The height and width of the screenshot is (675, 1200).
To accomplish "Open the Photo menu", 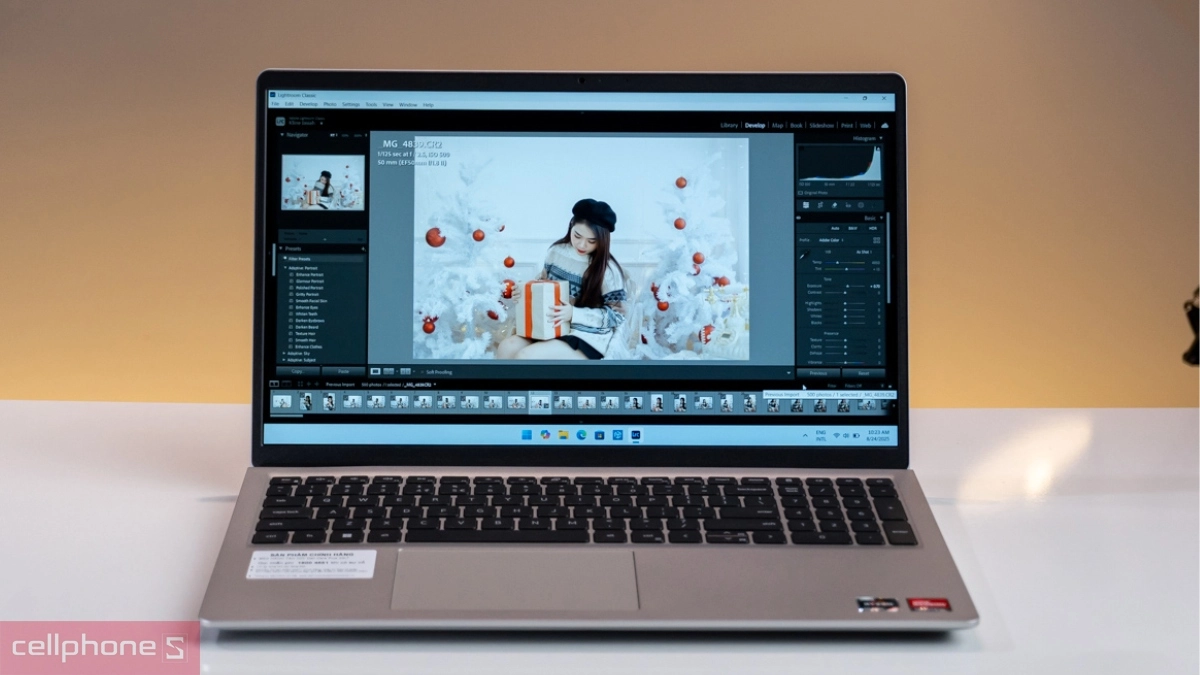I will point(329,104).
